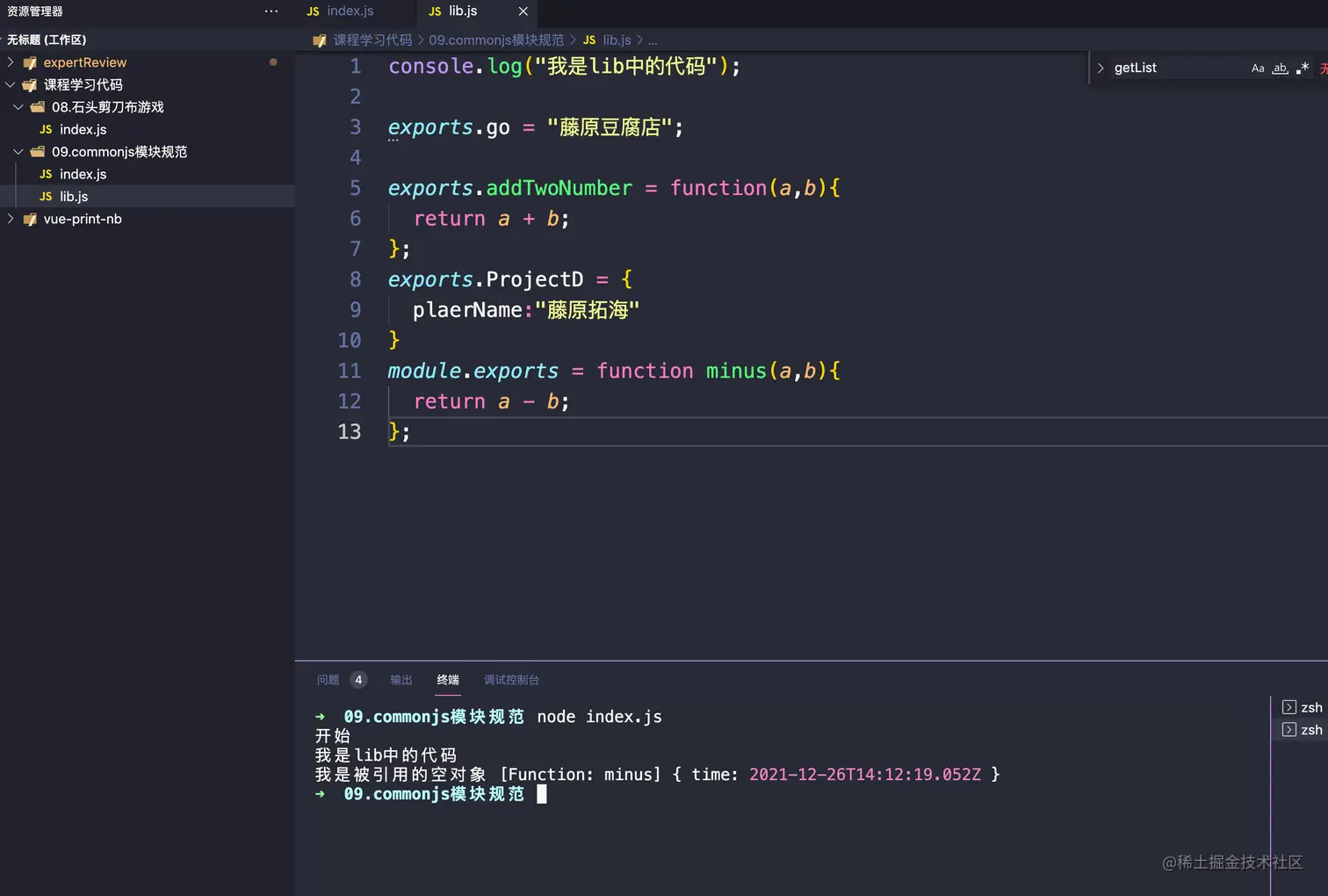Toggle whole word match in the find widget
The image size is (1328, 896).
click(x=1280, y=68)
